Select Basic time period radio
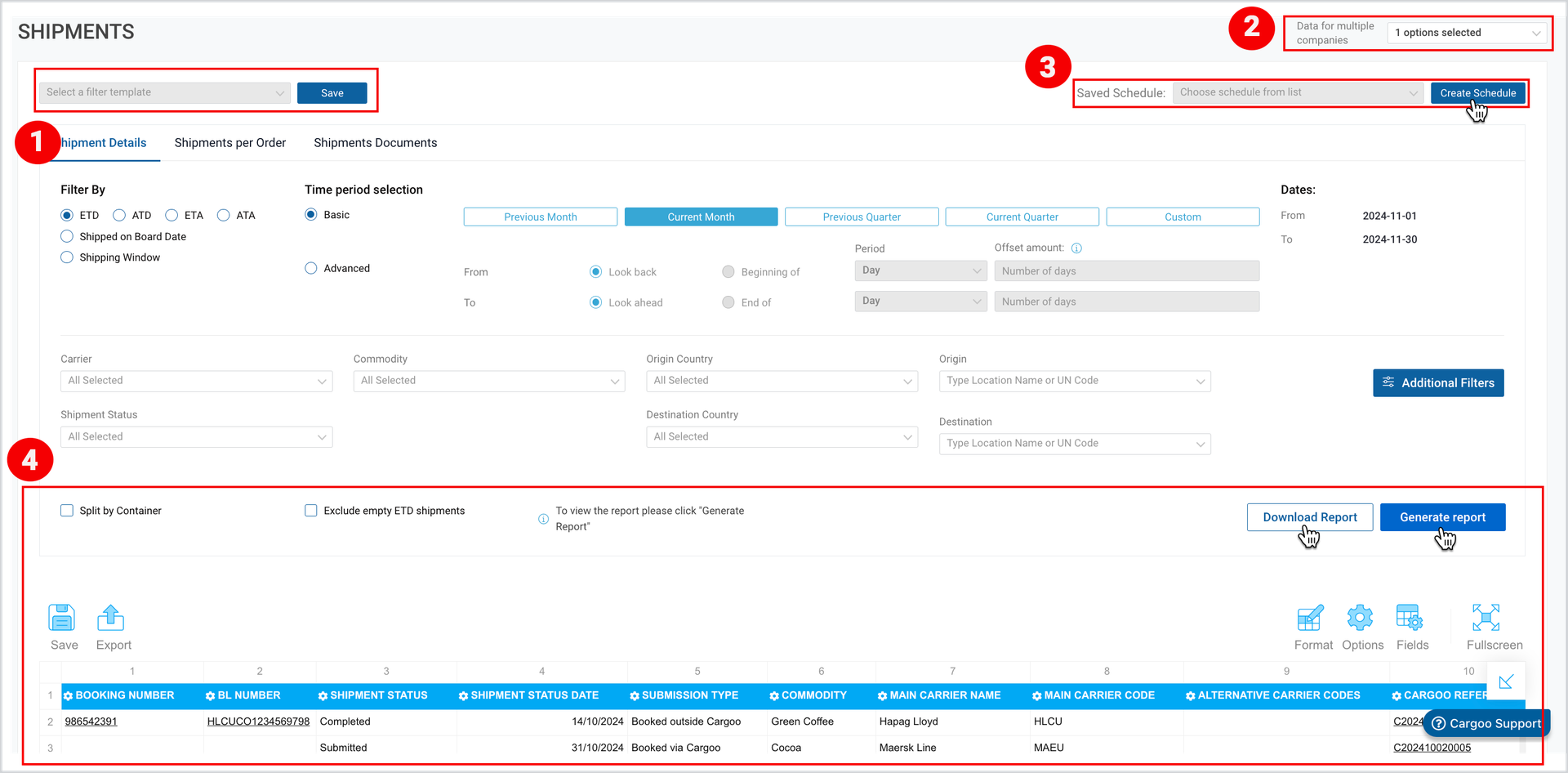The height and width of the screenshot is (773, 1568). point(311,214)
